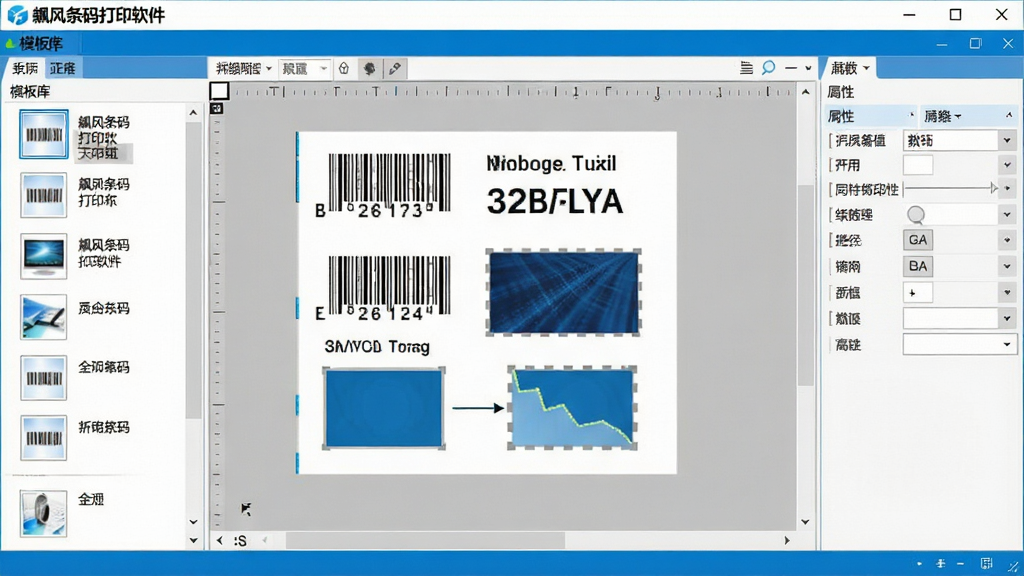Viewport: 1024px width, 576px height.
Task: Select the highlighted first barcode template thumbnail
Action: coord(44,135)
